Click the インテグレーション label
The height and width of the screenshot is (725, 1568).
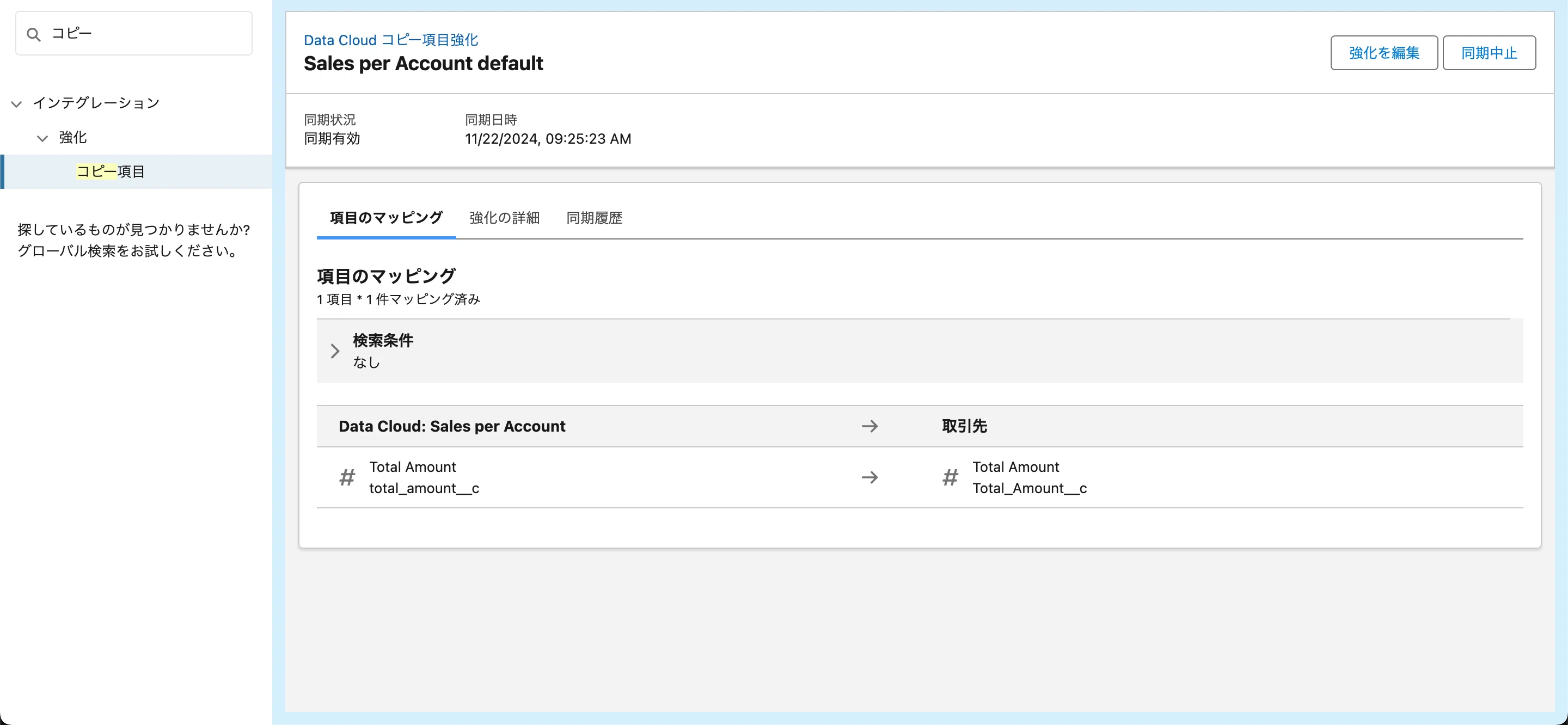pos(96,103)
